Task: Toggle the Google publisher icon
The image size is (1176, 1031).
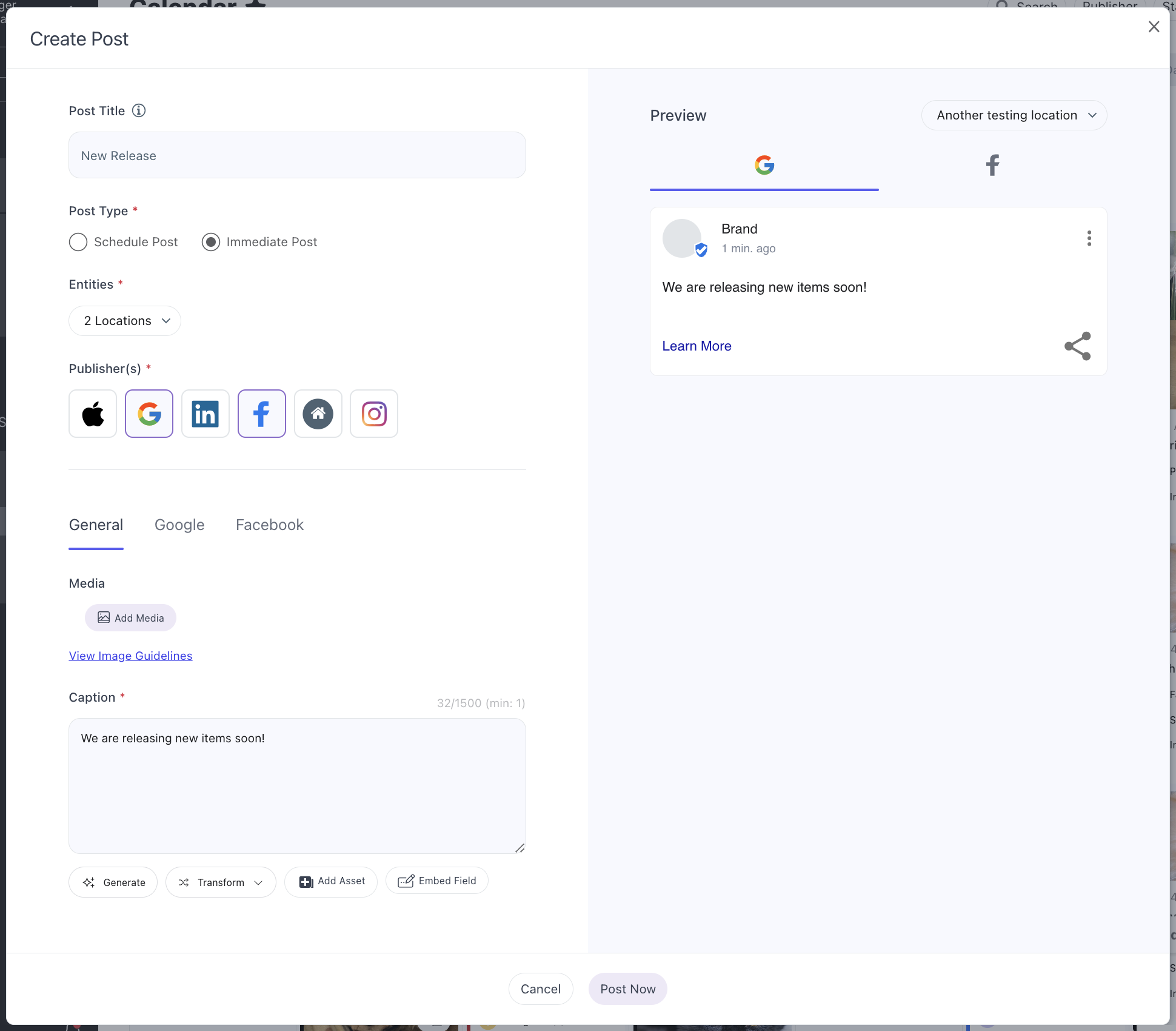Action: coord(149,414)
